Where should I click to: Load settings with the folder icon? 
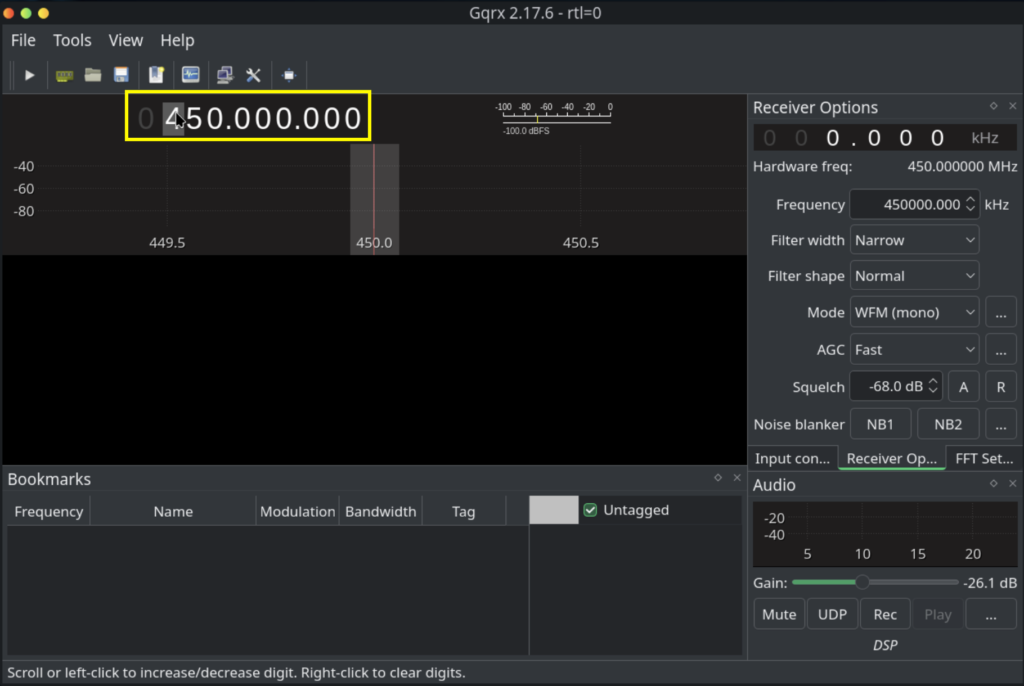pos(93,75)
